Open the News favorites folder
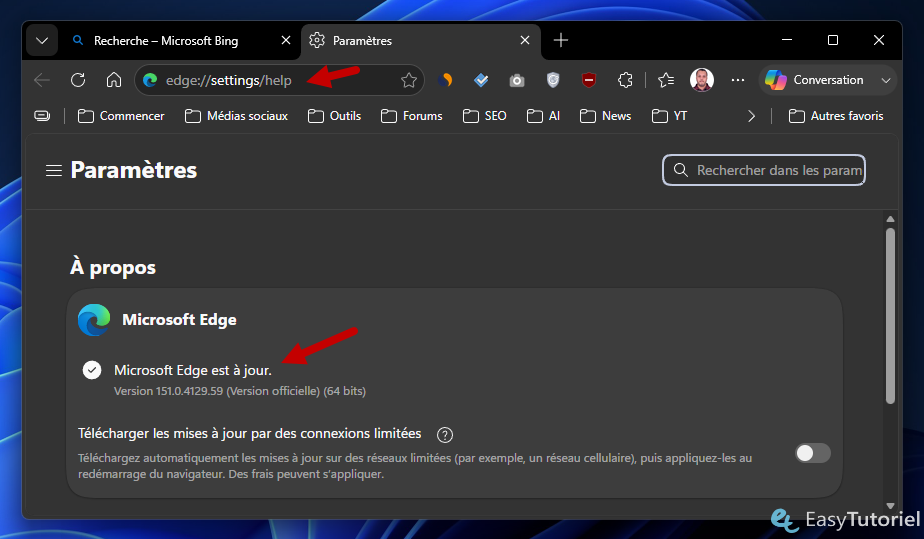The image size is (924, 539). (x=605, y=116)
